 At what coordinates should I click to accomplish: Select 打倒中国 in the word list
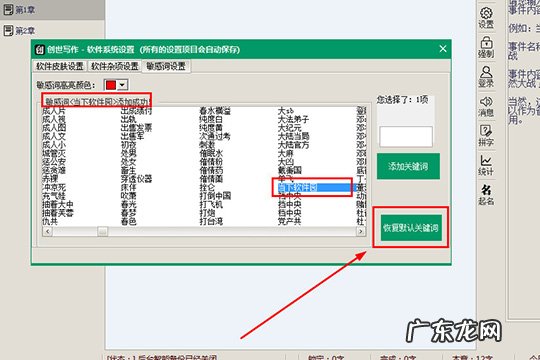pos(215,196)
